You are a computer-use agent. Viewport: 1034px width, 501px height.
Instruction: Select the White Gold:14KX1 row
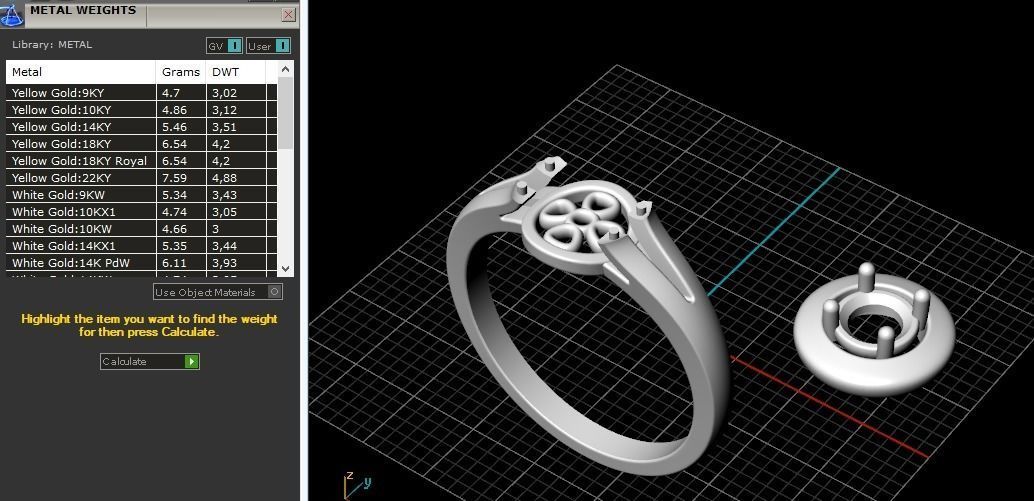[x=142, y=246]
